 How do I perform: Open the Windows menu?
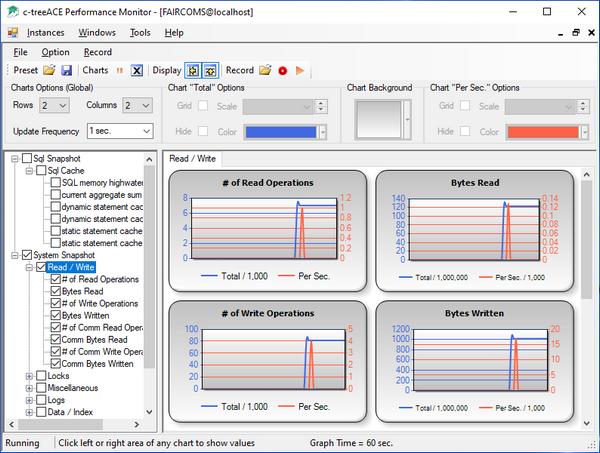97,33
